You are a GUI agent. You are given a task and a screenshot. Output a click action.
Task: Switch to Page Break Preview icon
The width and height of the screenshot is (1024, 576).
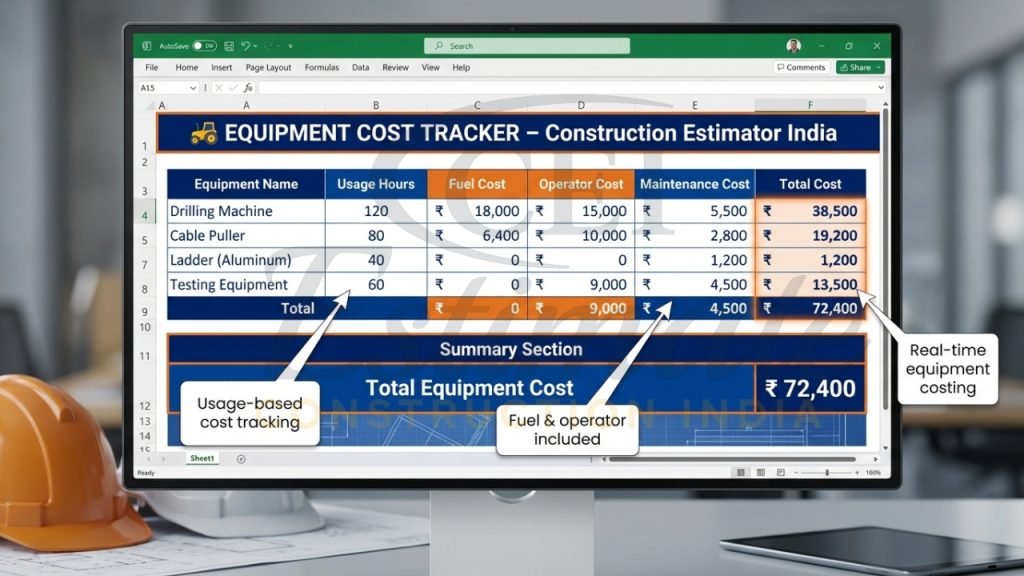pyautogui.click(x=780, y=472)
